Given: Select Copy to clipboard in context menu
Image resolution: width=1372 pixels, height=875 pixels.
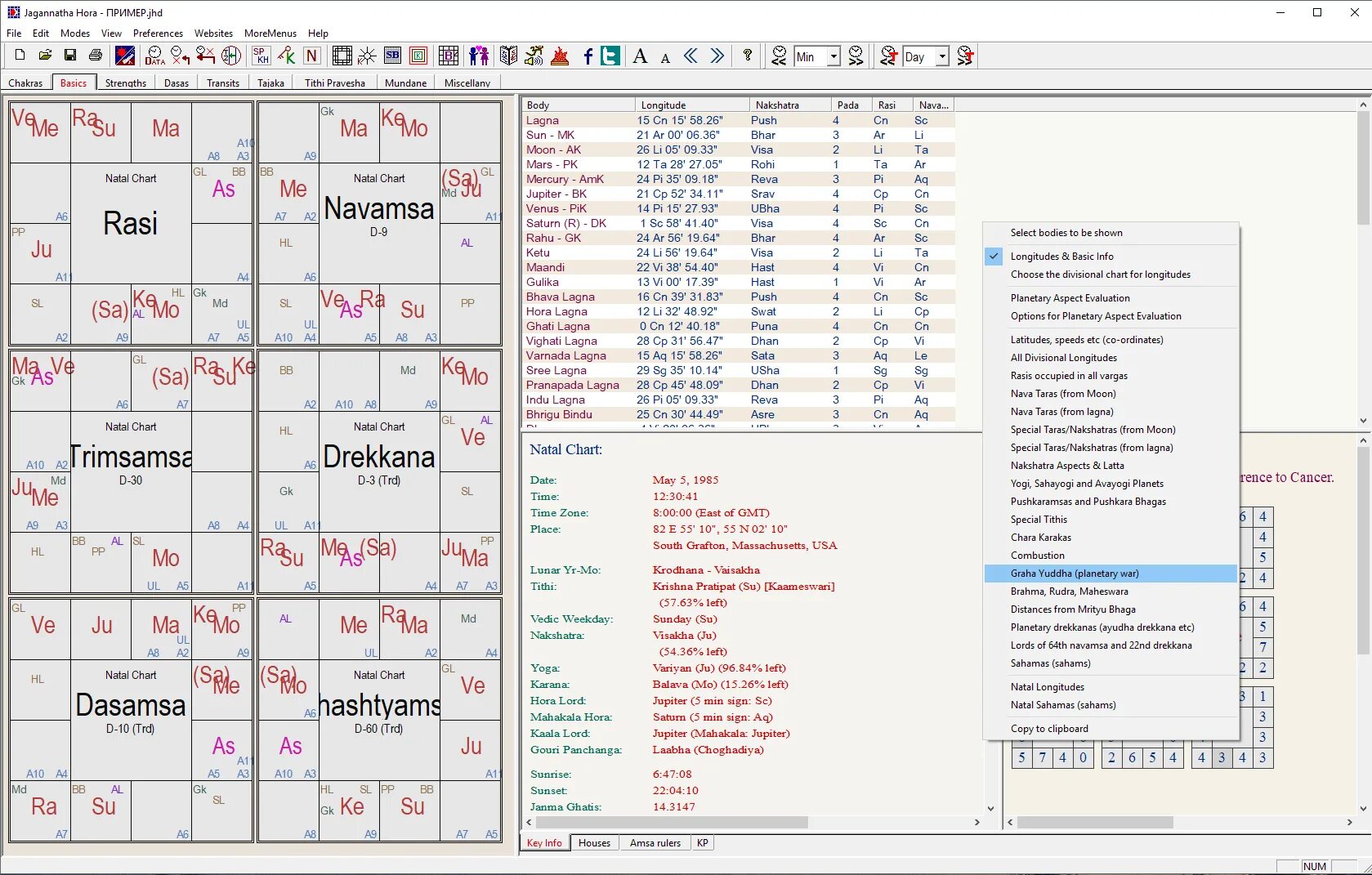Looking at the screenshot, I should pyautogui.click(x=1111, y=728).
